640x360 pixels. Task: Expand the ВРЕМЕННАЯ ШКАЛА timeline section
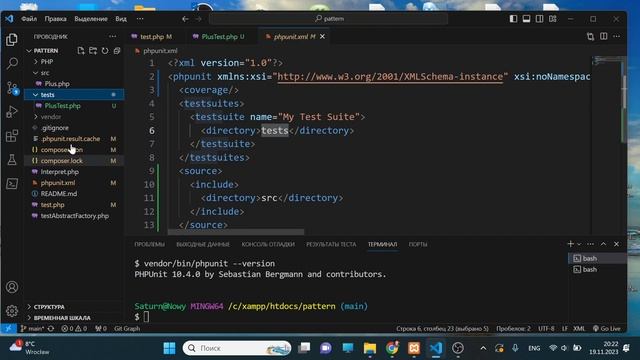[x=29, y=318]
